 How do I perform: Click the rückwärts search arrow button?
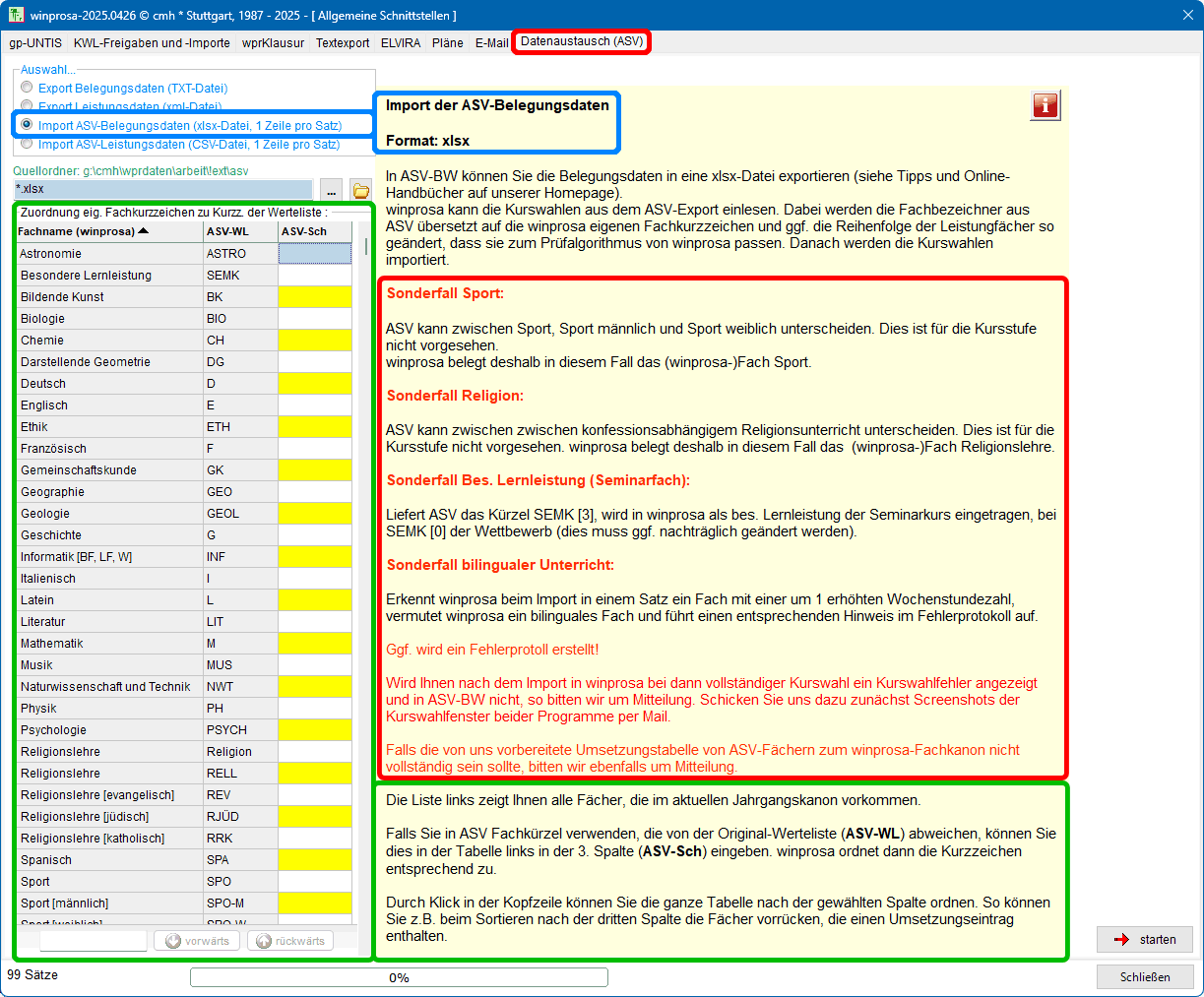(x=289, y=941)
